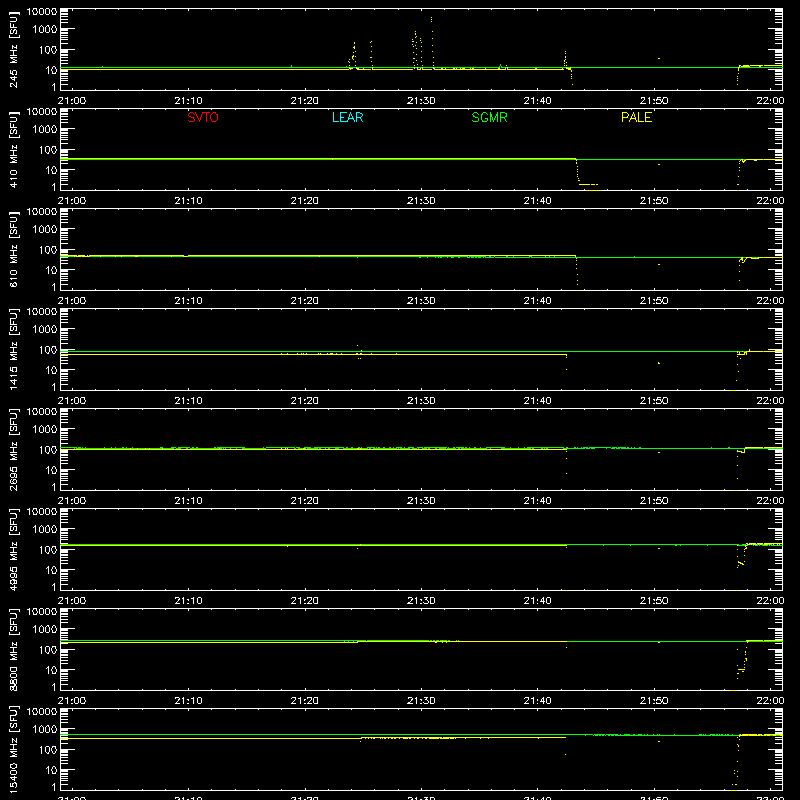
Task: Click the tallest yellow burst spike in the 245 MHz panel
Action: tap(432, 43)
